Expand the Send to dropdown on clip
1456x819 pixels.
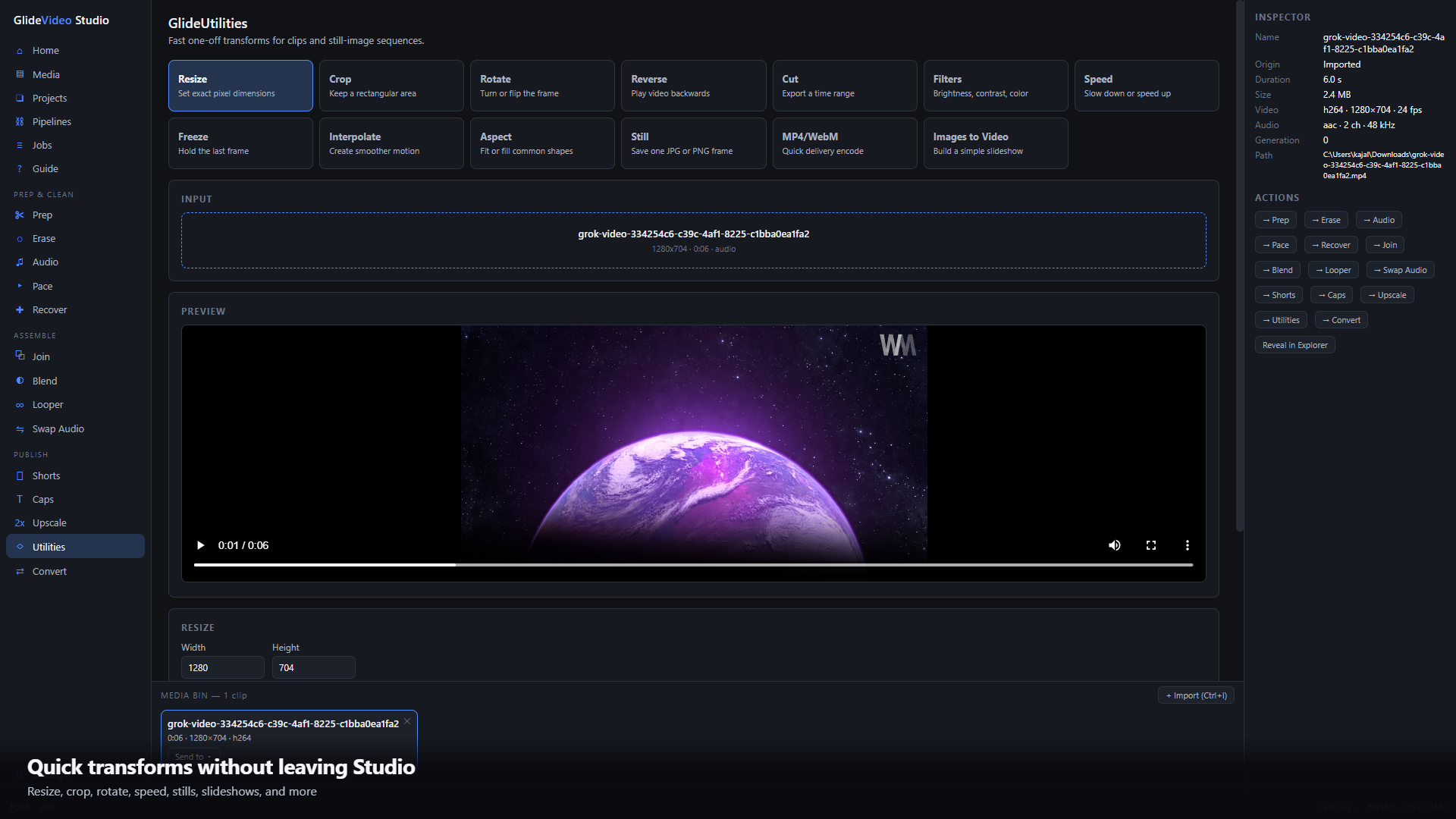193,757
